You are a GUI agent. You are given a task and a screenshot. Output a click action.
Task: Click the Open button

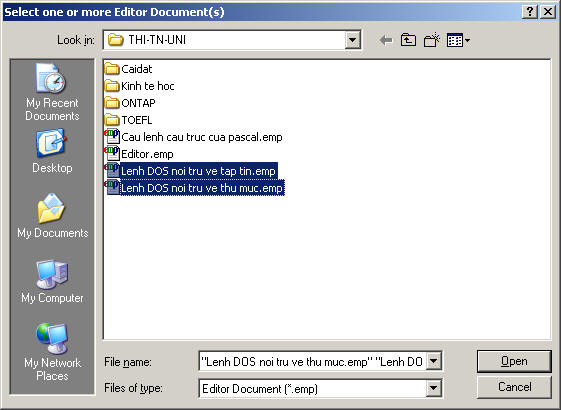pyautogui.click(x=514, y=361)
